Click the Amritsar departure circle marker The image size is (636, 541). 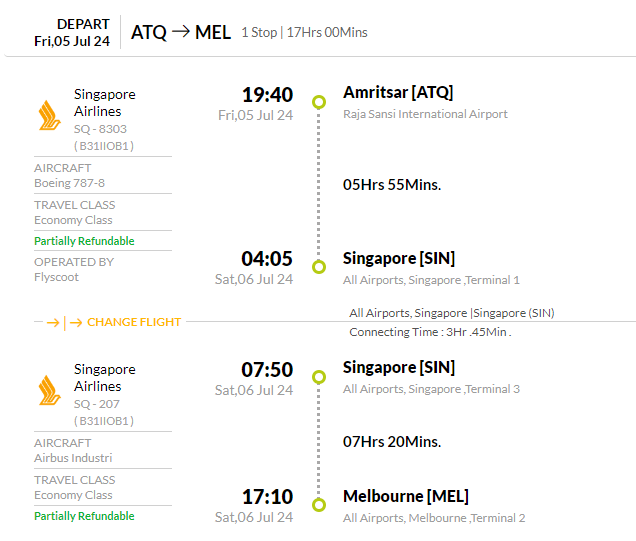[319, 102]
